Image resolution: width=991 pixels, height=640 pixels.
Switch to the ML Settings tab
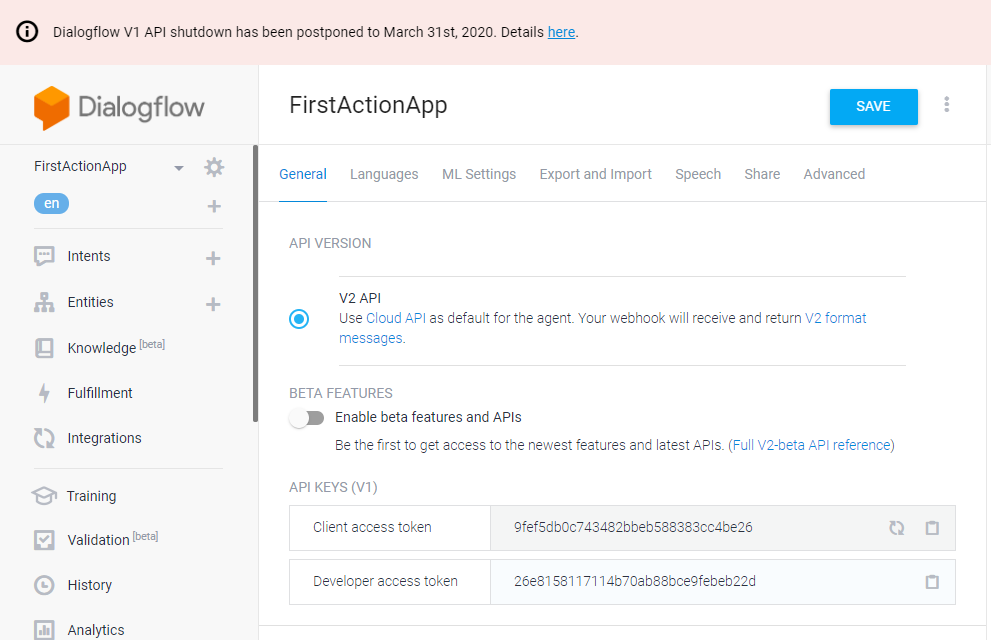(x=479, y=174)
